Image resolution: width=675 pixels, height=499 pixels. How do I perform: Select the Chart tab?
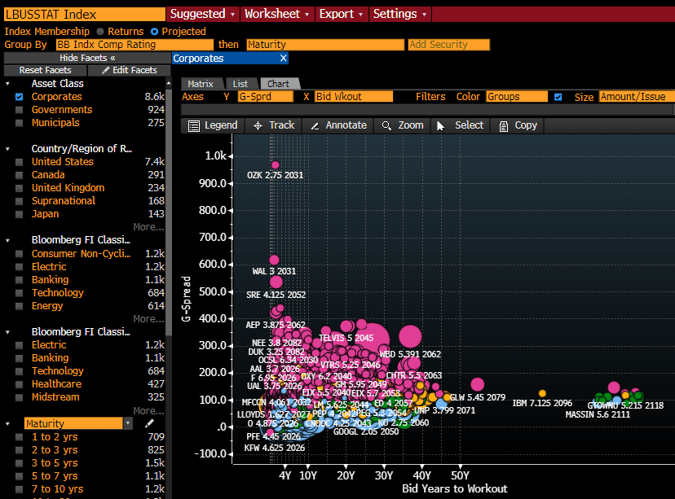point(278,84)
